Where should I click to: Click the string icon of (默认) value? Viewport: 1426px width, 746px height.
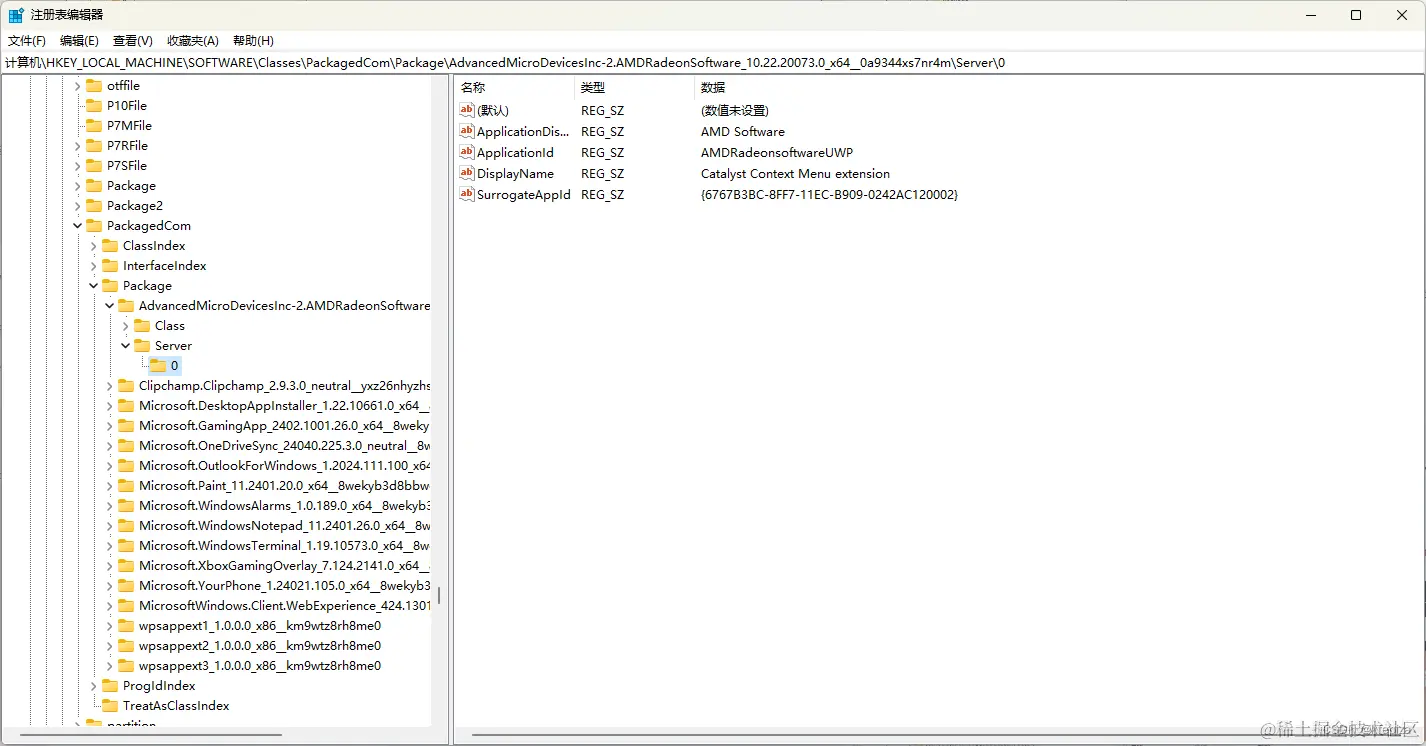pos(467,110)
